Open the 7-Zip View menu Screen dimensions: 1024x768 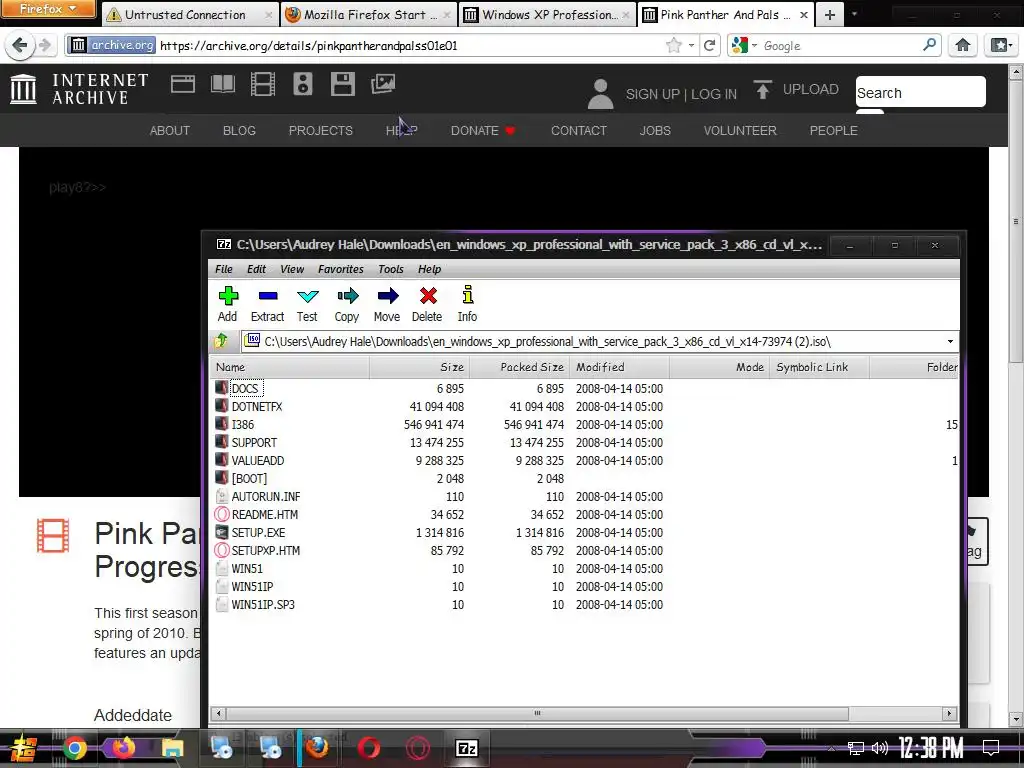292,269
